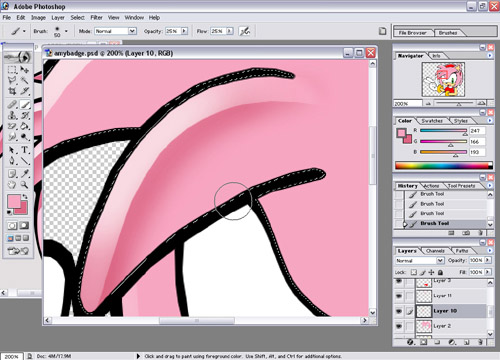The height and width of the screenshot is (360, 500).
Task: Open the tool preset picker arrow
Action: (24, 31)
